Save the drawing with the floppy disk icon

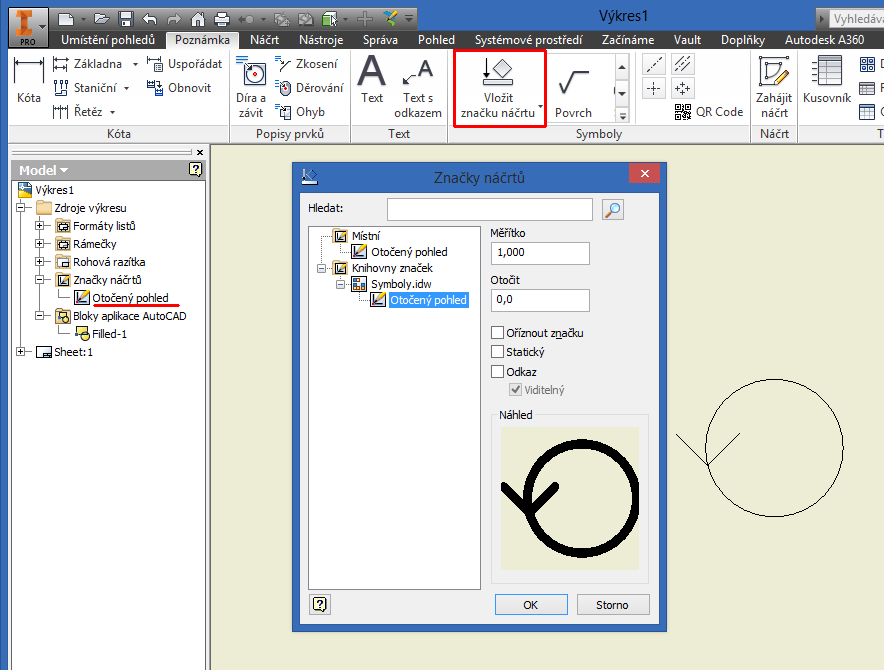click(x=126, y=19)
